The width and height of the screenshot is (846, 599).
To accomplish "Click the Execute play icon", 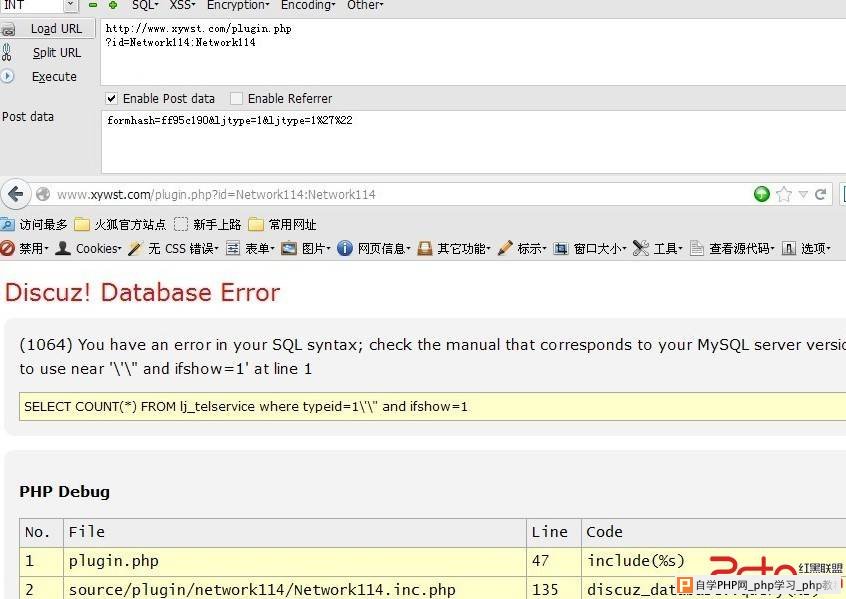I will [x=7, y=76].
